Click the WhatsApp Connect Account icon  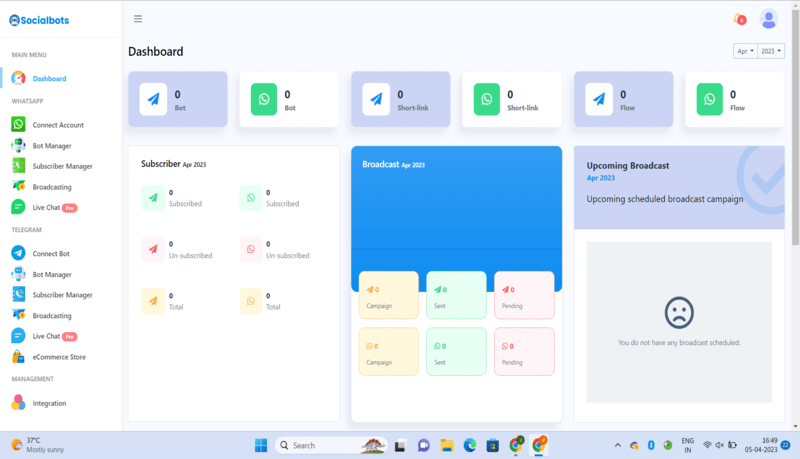[18, 124]
